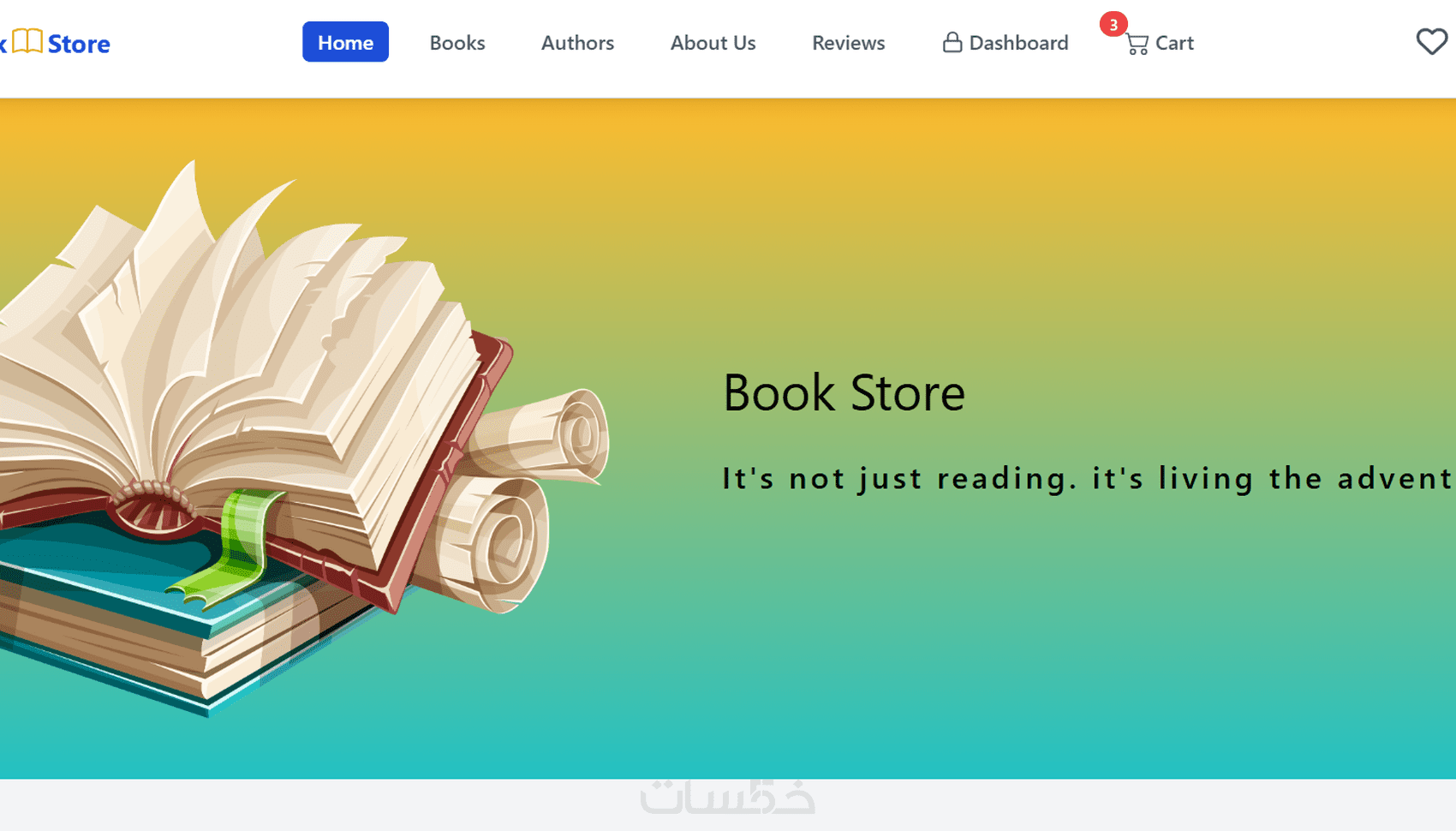Open the wishlist heart icon
The width and height of the screenshot is (1456, 831).
click(x=1432, y=41)
